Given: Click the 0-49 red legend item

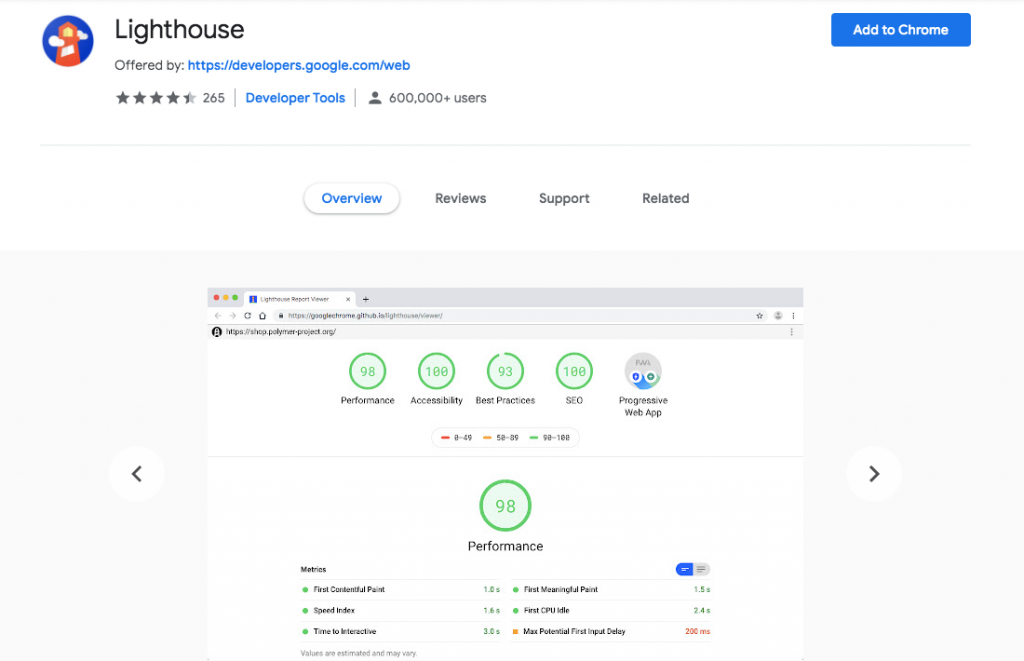Looking at the screenshot, I should (x=456, y=438).
